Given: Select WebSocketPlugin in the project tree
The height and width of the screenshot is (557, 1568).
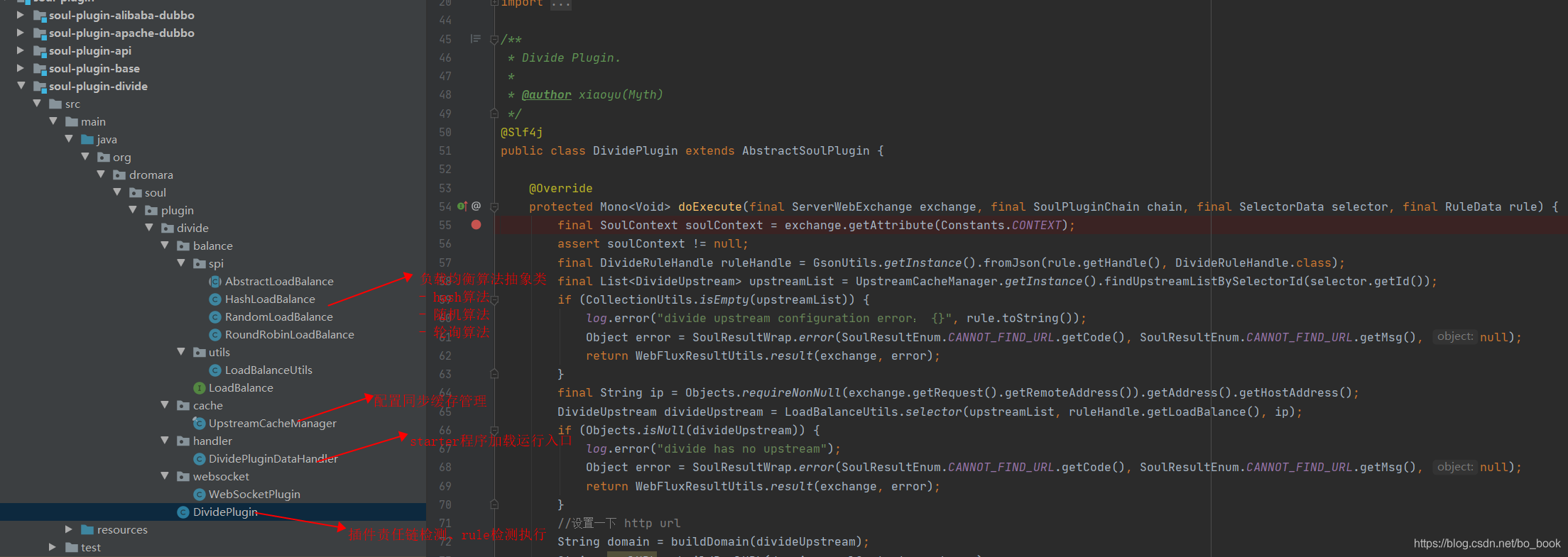Looking at the screenshot, I should (x=254, y=494).
